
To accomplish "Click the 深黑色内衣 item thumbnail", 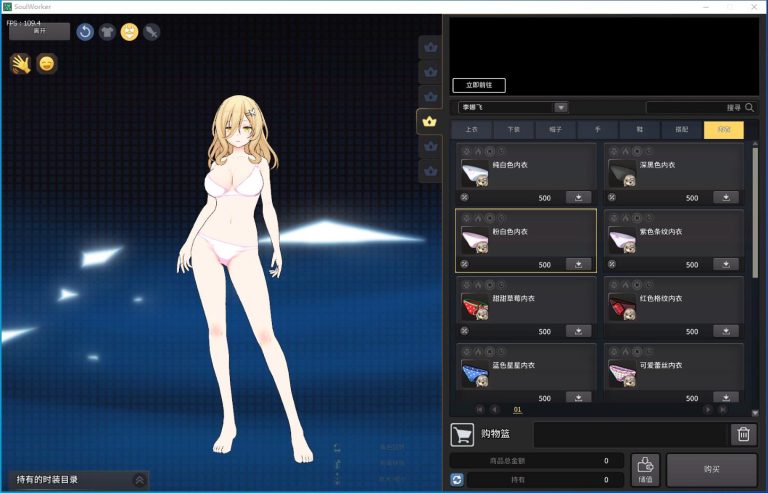I will 622,173.
